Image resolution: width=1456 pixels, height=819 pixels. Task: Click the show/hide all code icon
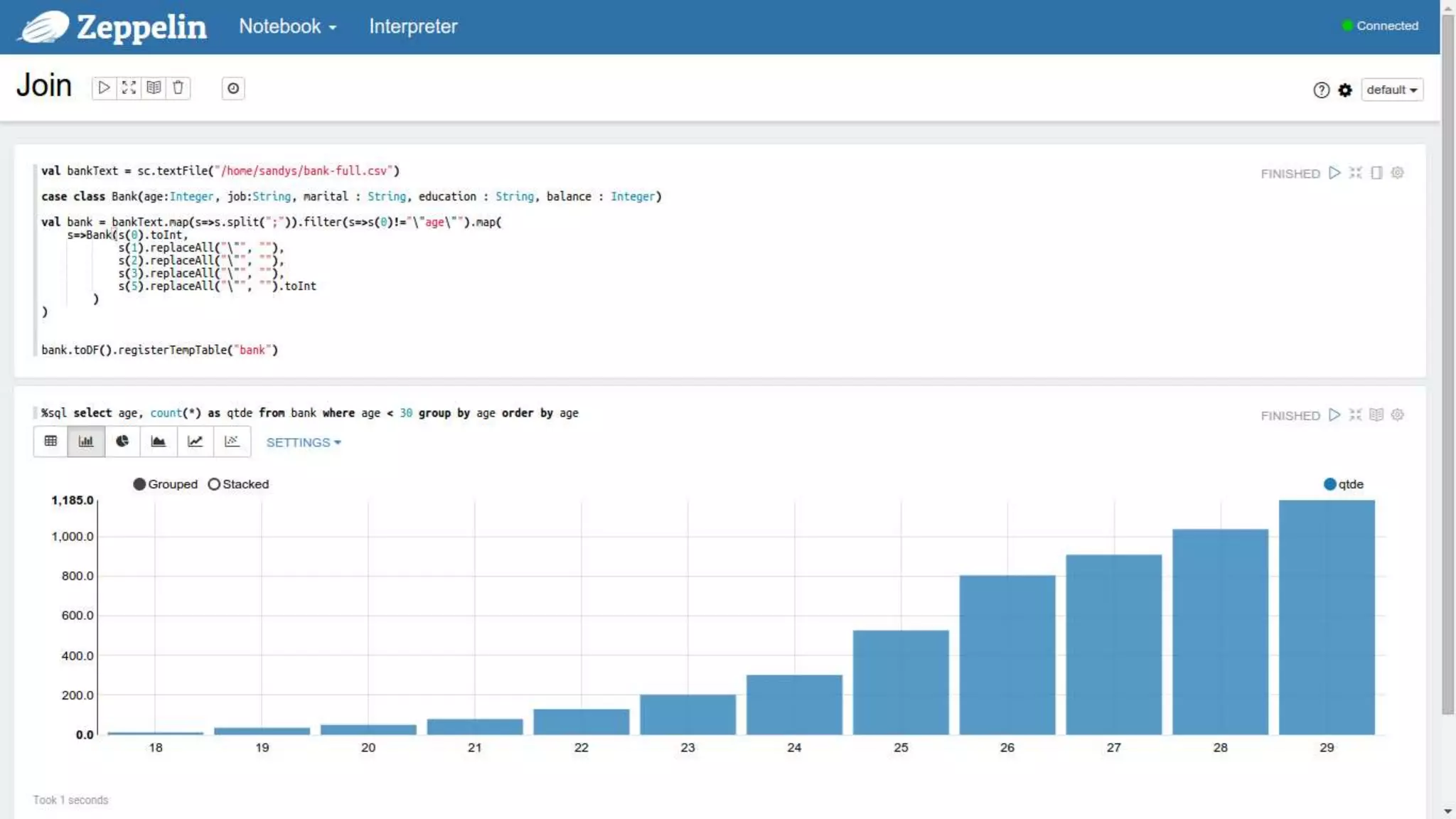pos(129,88)
